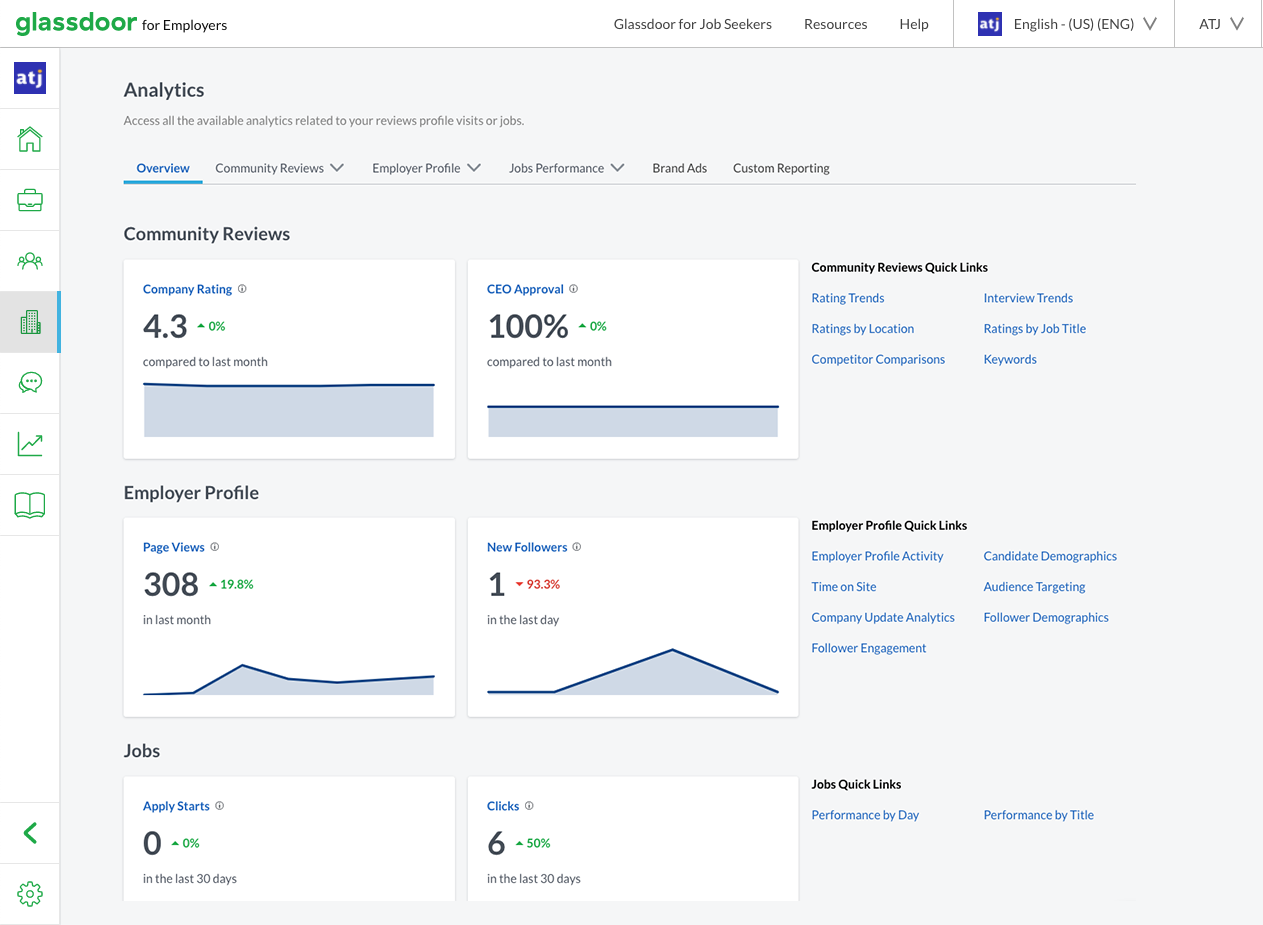1263x925 pixels.
Task: Open Resources via the book icon
Action: 30,504
